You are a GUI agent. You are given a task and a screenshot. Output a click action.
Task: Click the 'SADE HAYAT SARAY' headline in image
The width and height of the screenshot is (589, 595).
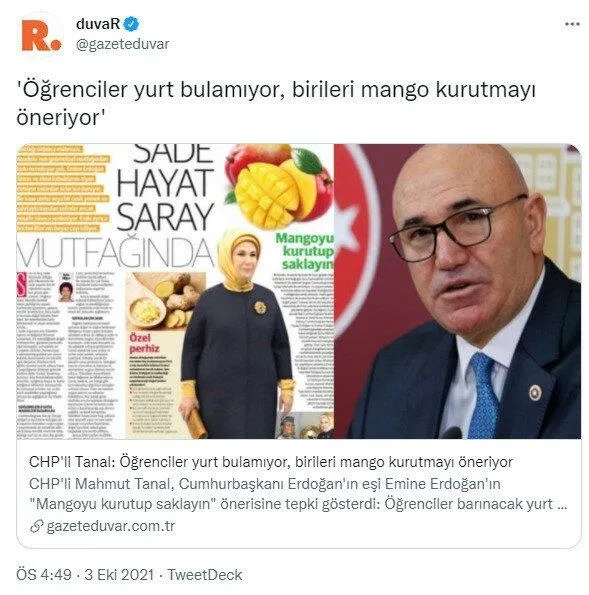click(x=165, y=188)
